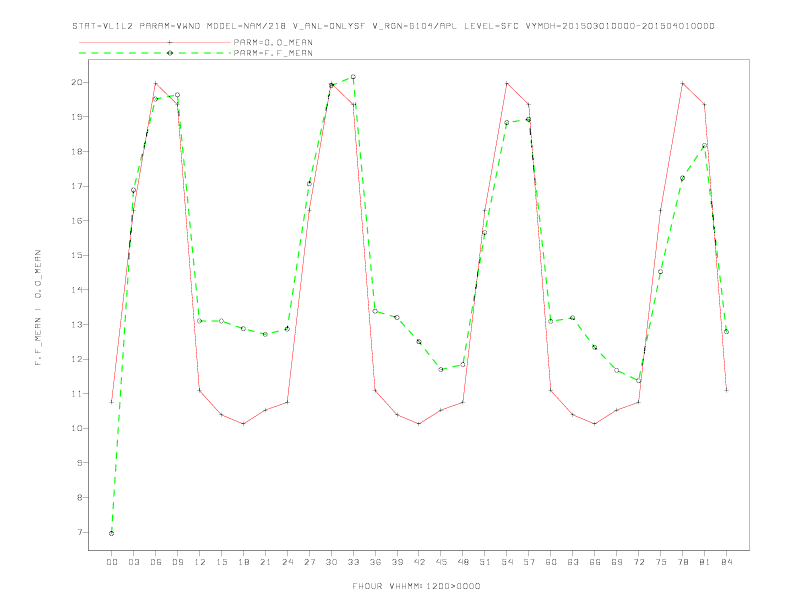Click y-axis tick label 8
The width and height of the screenshot is (792, 612).
80,497
